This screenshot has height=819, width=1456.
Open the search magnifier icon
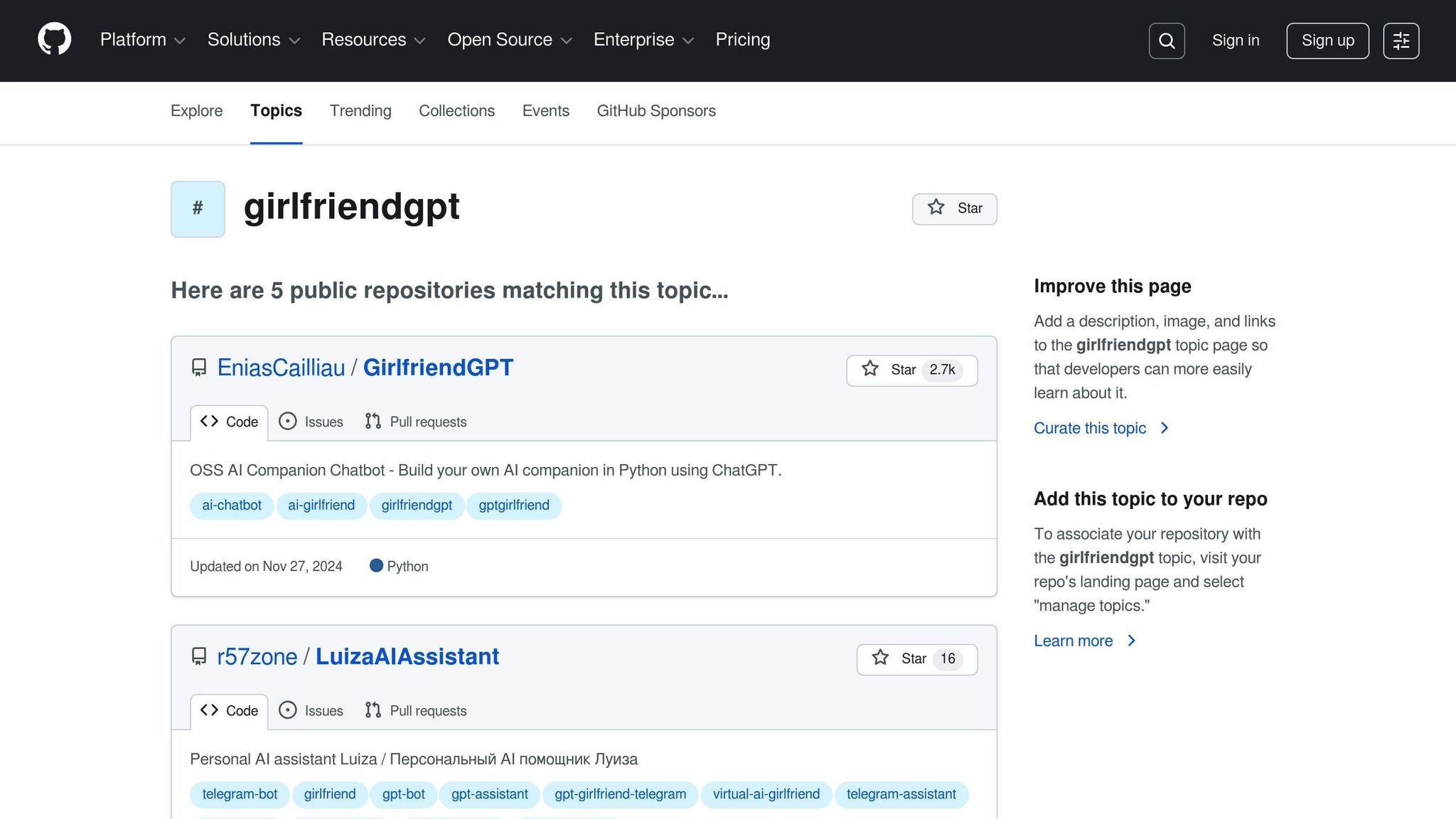point(1167,41)
